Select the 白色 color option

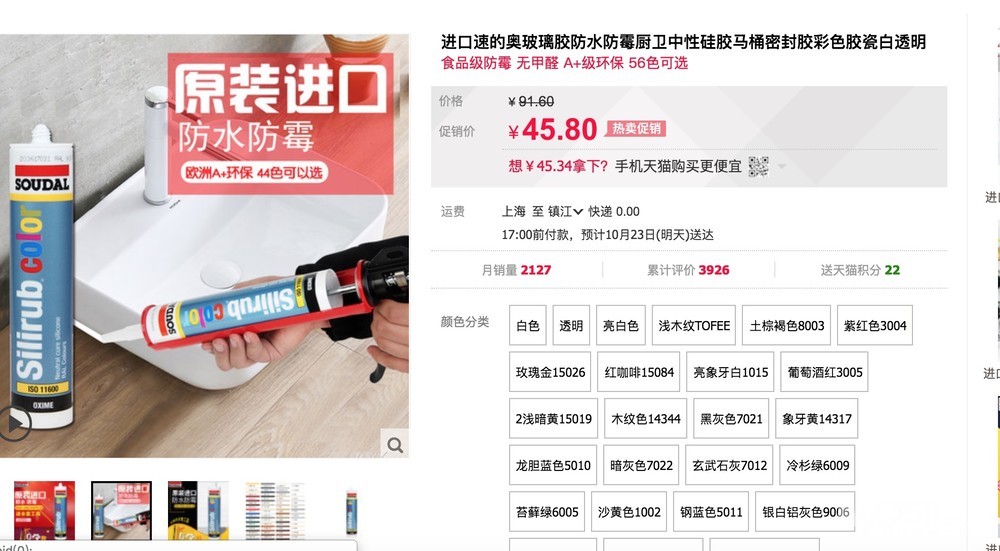527,325
